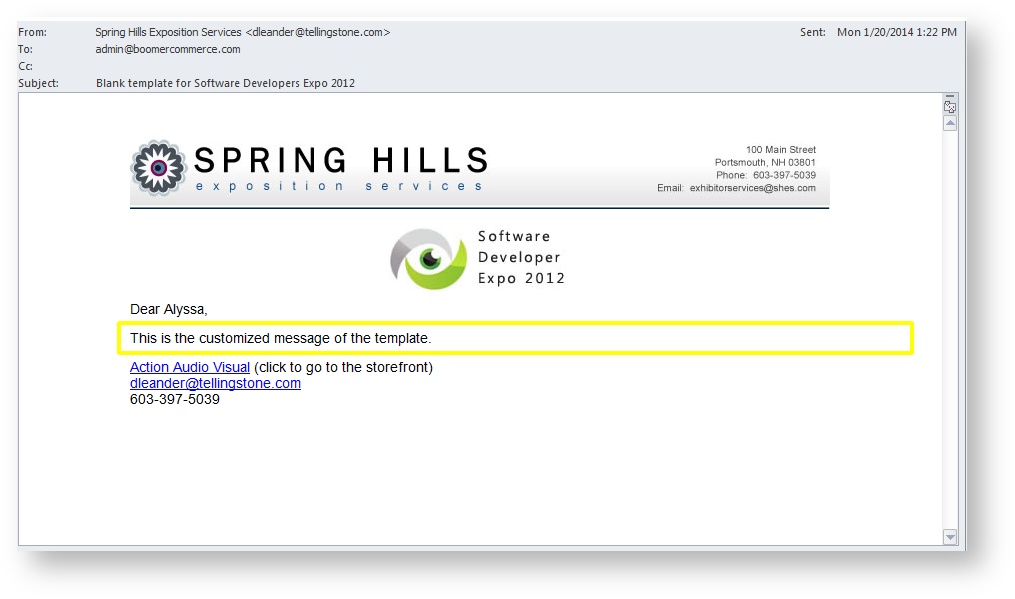The image size is (1015, 599).
Task: Open the Action Audio Visual storefront link
Action: (x=189, y=367)
